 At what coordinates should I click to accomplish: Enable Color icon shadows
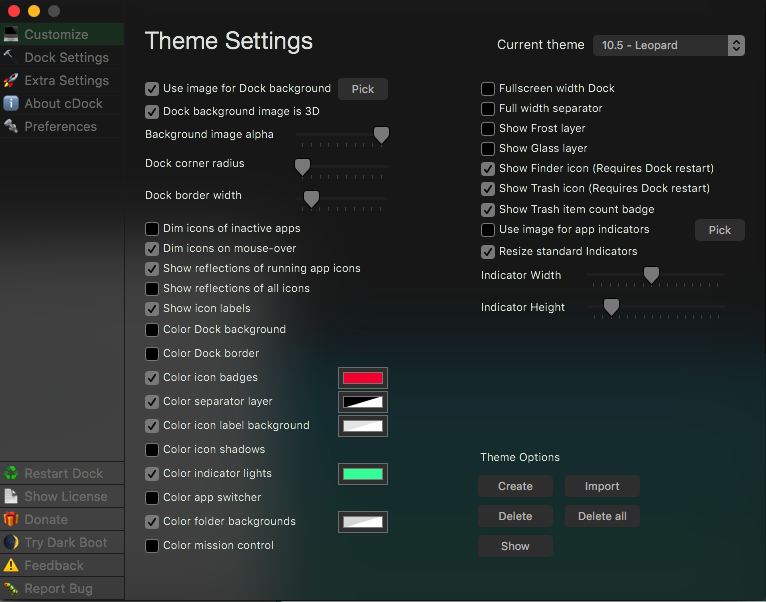pos(152,450)
